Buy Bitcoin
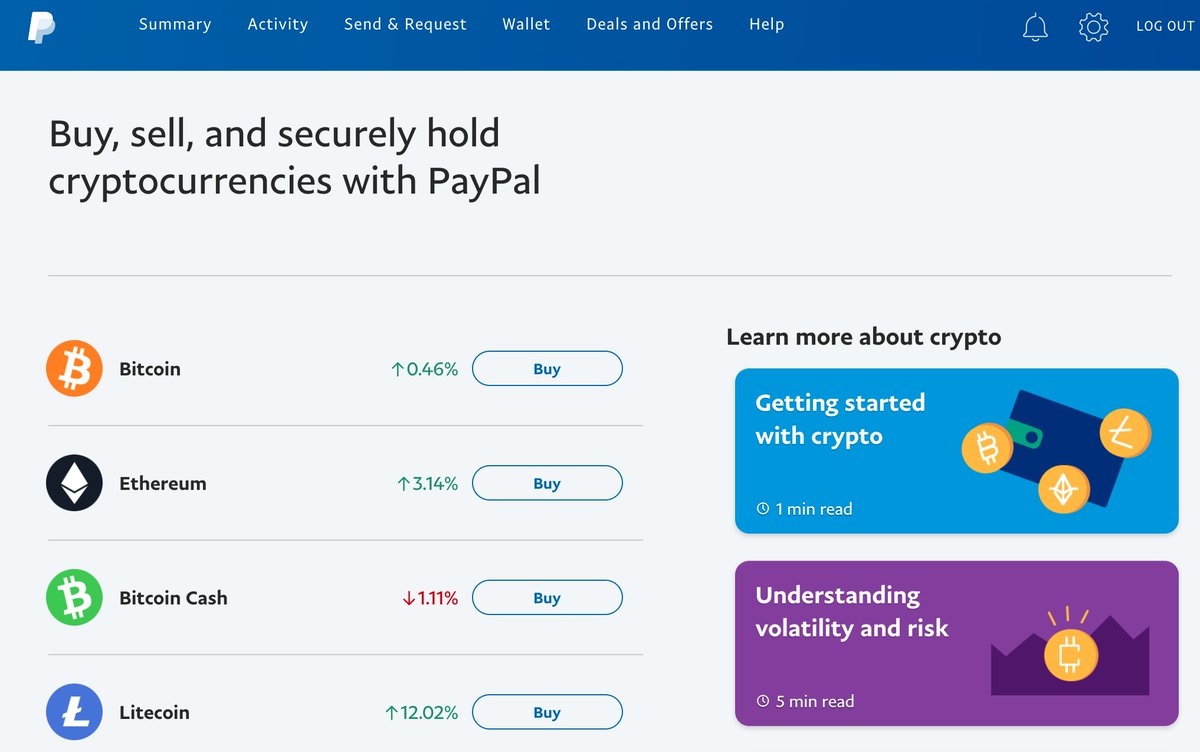Screen dimensions: 1200x752 (x=547, y=369)
